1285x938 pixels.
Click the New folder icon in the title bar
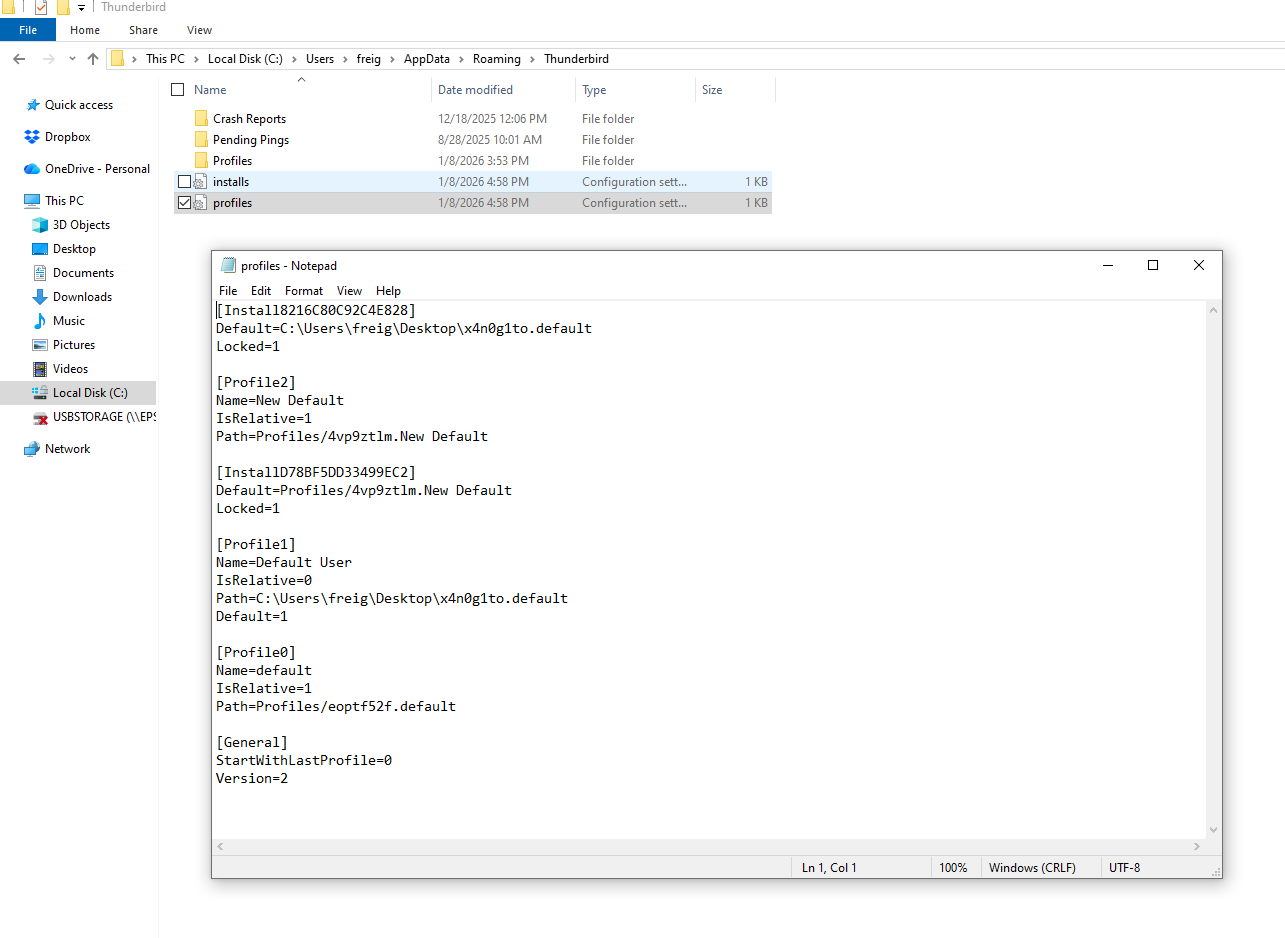tap(63, 8)
